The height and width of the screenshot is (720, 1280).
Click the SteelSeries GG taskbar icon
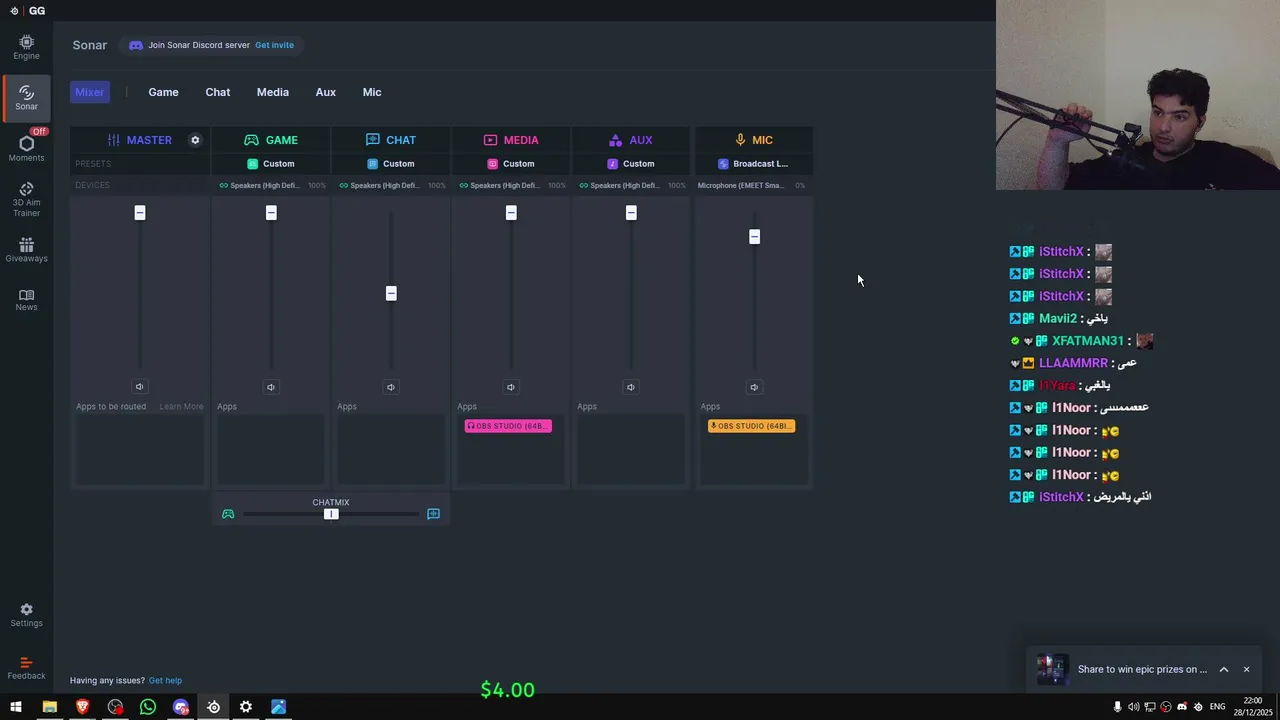pyautogui.click(x=213, y=707)
